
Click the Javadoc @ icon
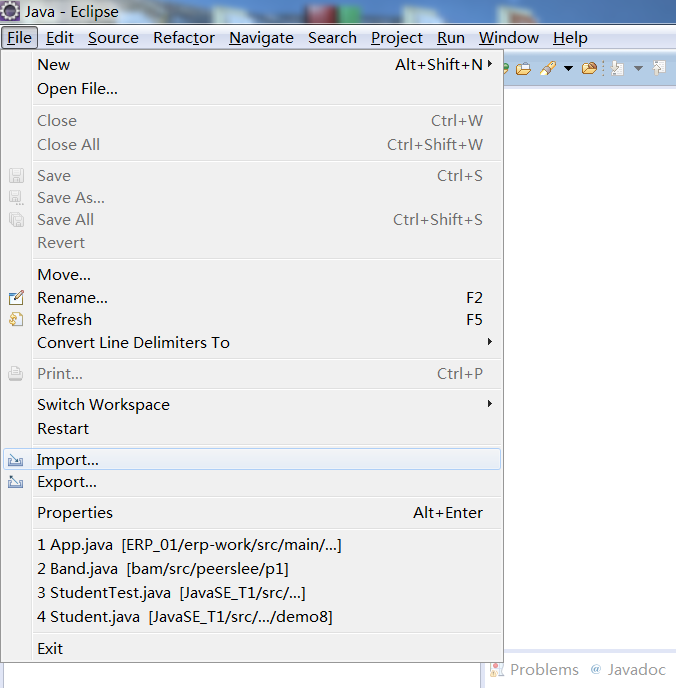click(596, 669)
